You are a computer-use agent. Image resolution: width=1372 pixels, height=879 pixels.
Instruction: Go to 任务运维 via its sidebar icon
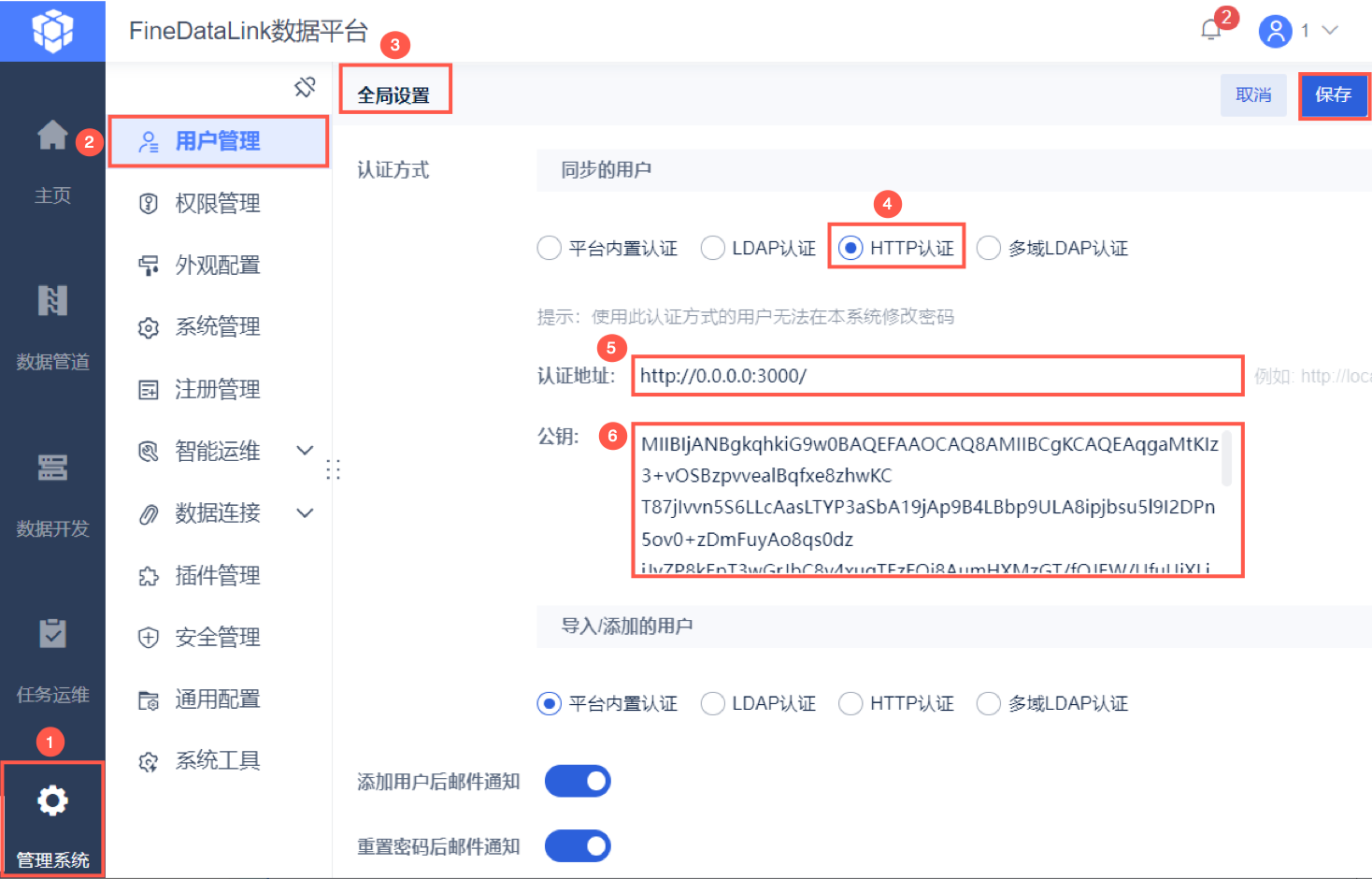(52, 634)
